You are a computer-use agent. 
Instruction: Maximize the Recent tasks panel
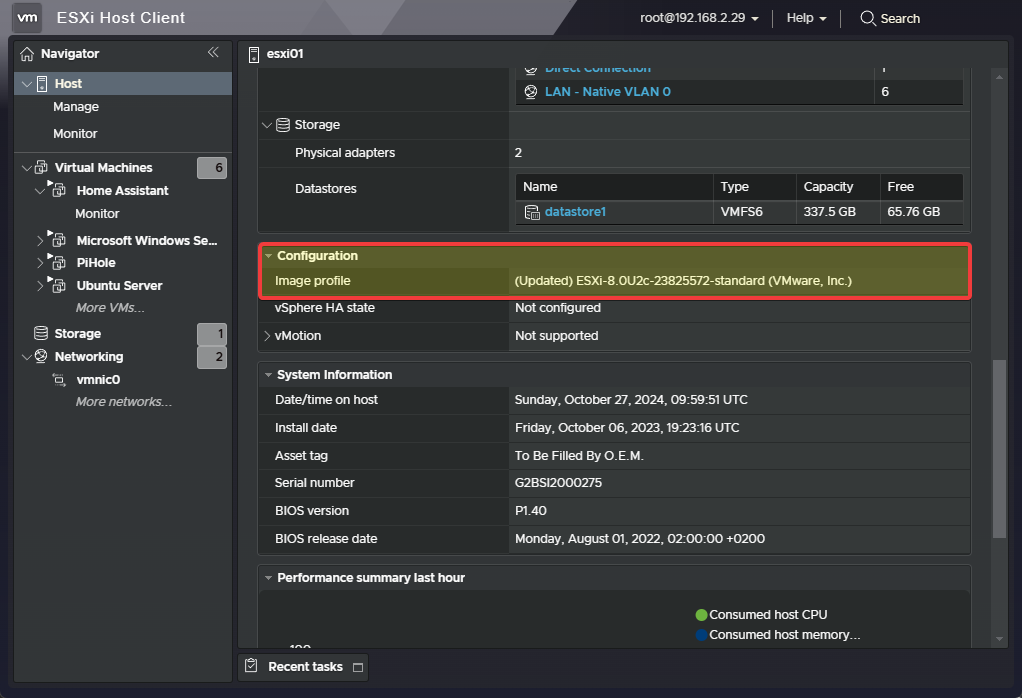point(358,667)
